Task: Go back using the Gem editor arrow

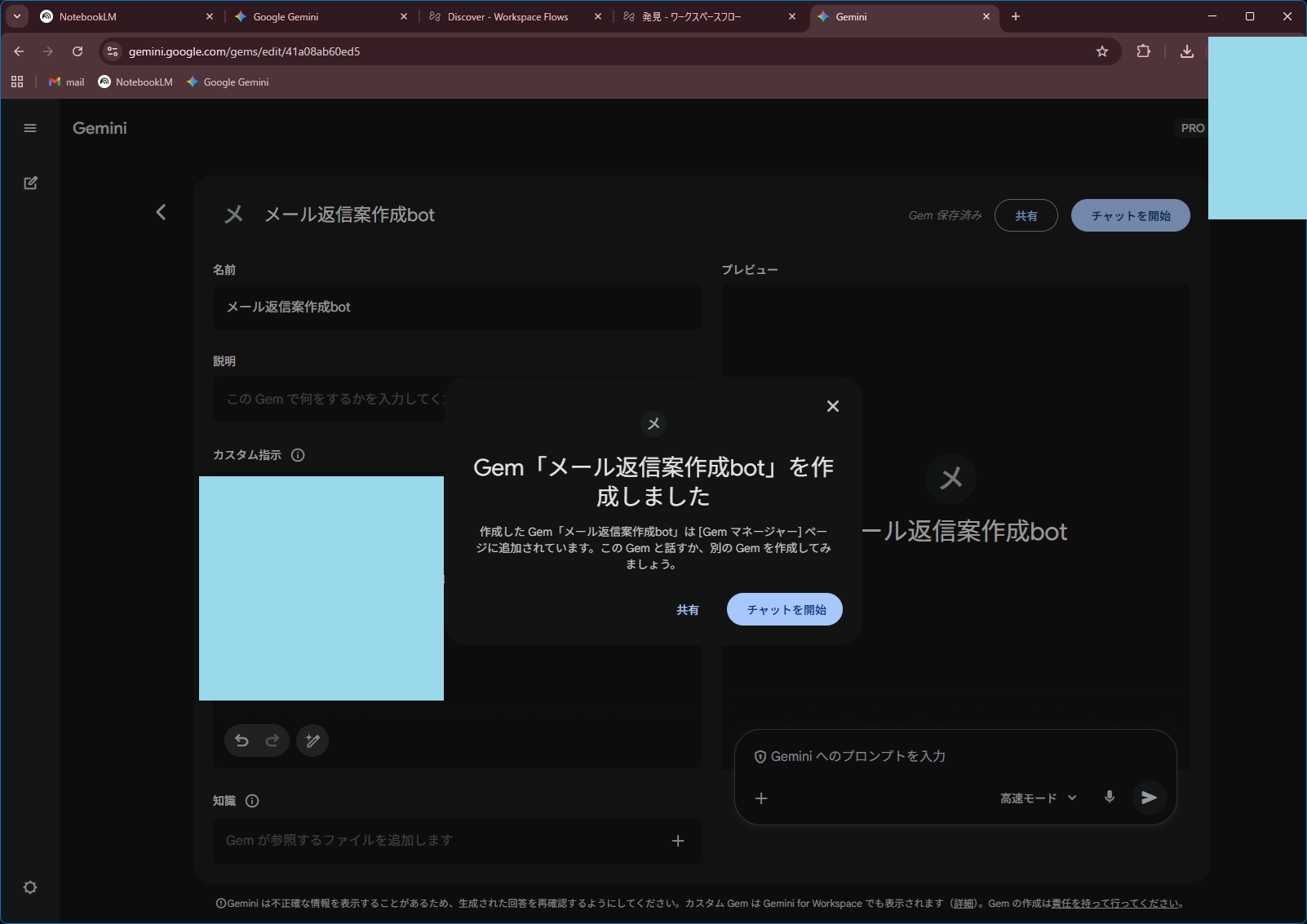Action: click(161, 213)
